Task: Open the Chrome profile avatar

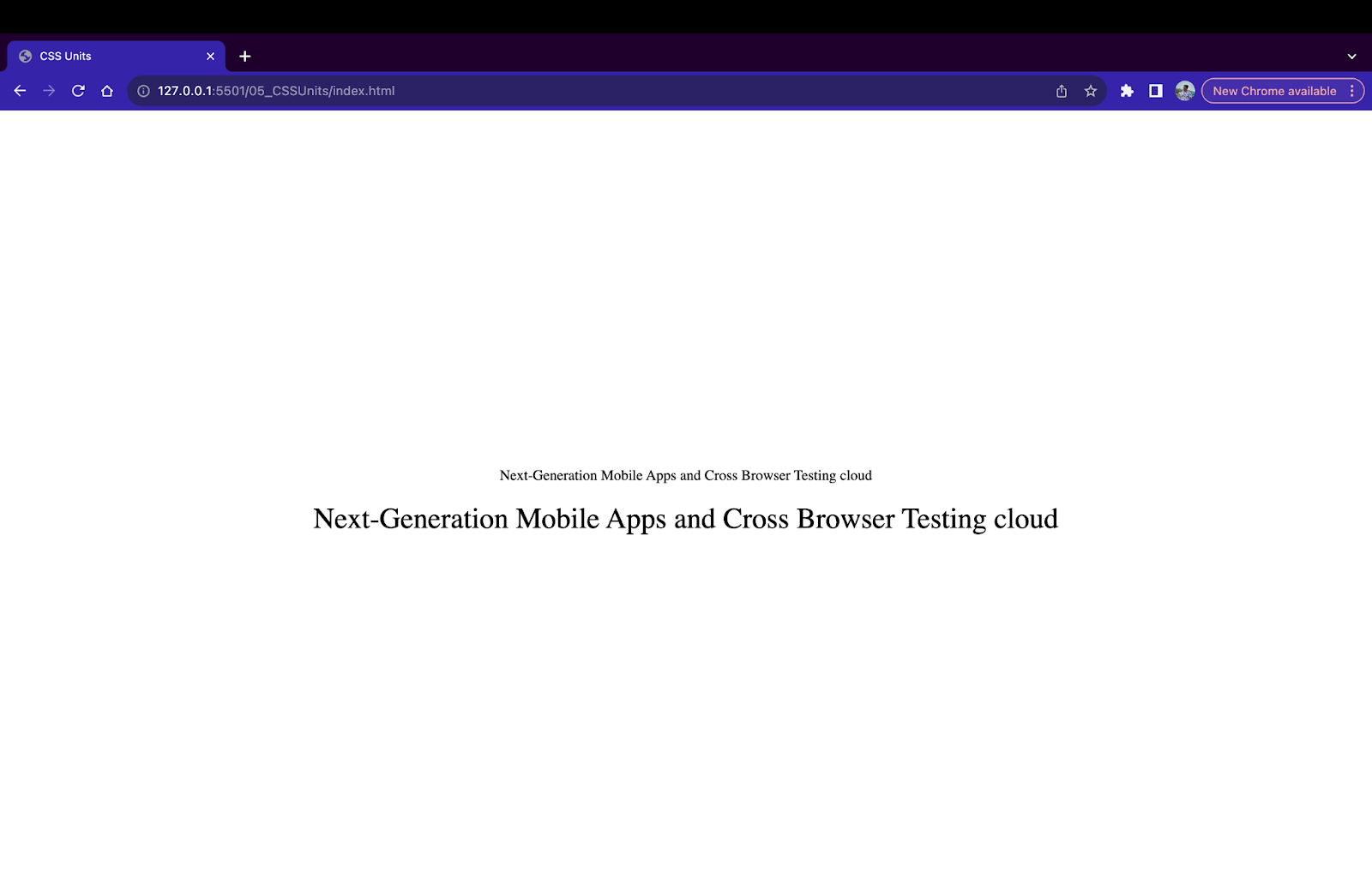Action: coord(1185,91)
